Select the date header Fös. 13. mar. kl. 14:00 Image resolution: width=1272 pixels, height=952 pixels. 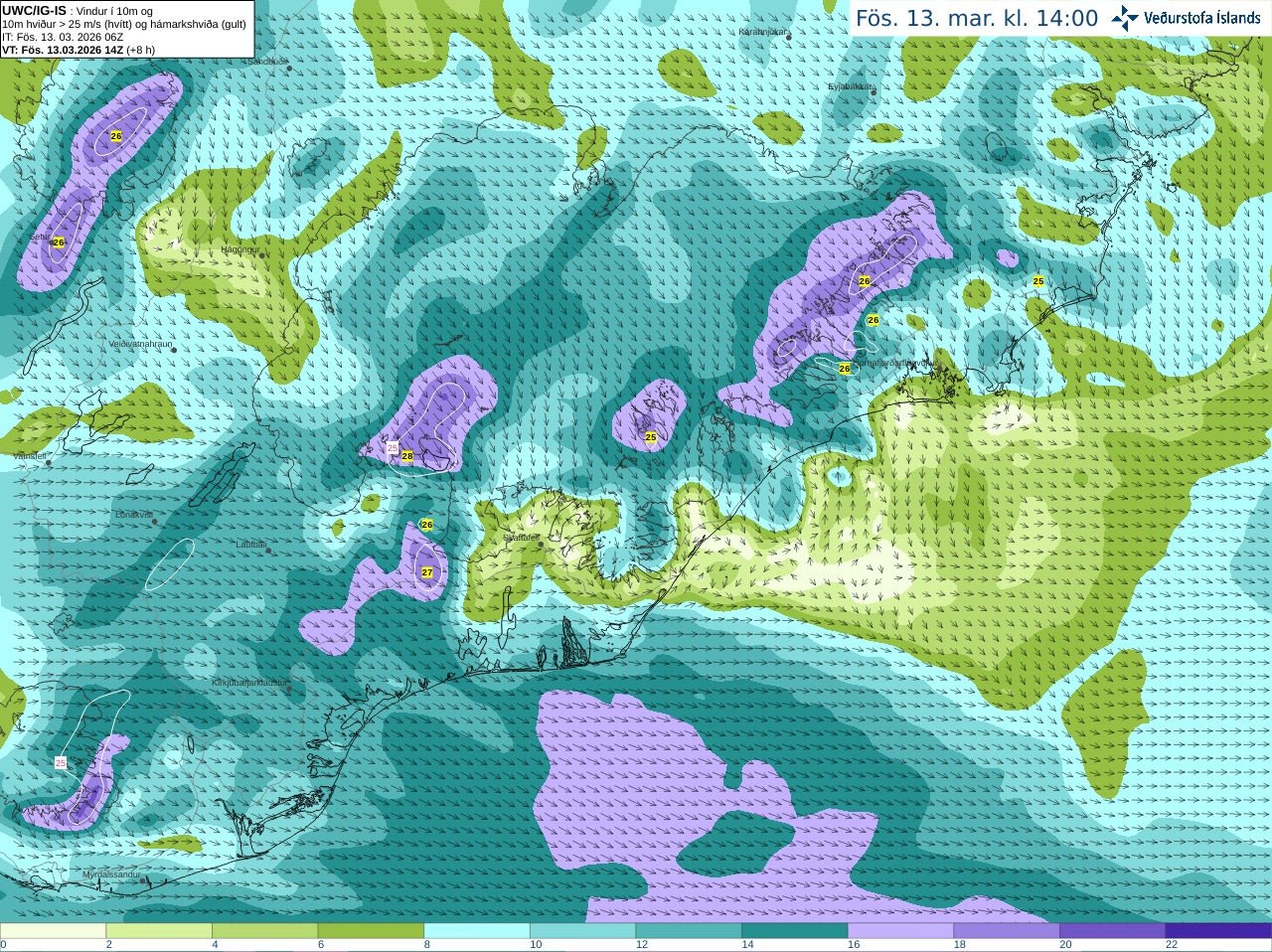coord(977,18)
